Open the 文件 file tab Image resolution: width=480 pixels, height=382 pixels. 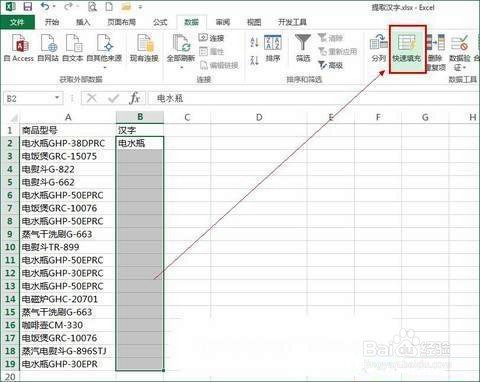(17, 22)
